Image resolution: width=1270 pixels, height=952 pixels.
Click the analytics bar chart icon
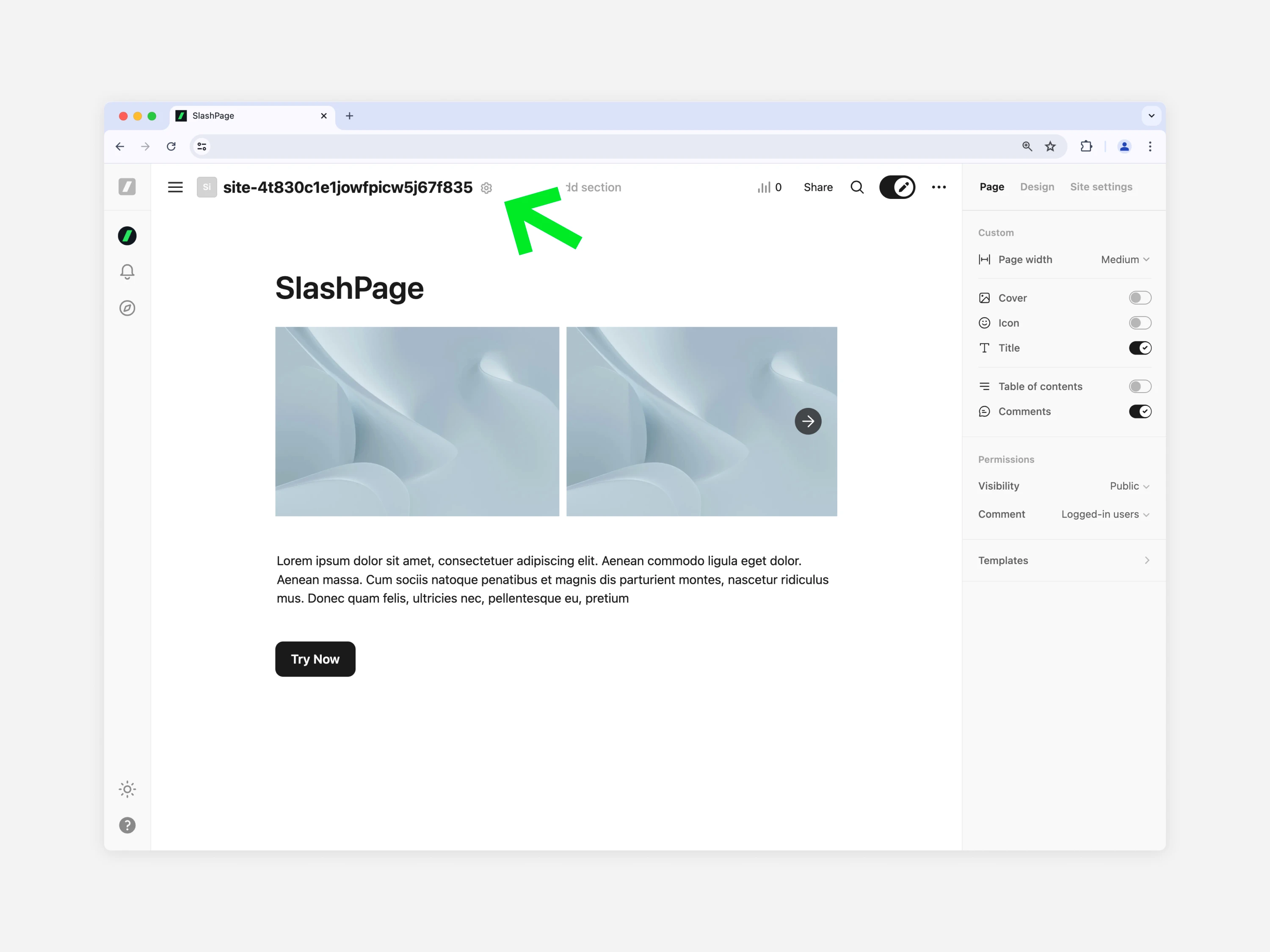[764, 187]
